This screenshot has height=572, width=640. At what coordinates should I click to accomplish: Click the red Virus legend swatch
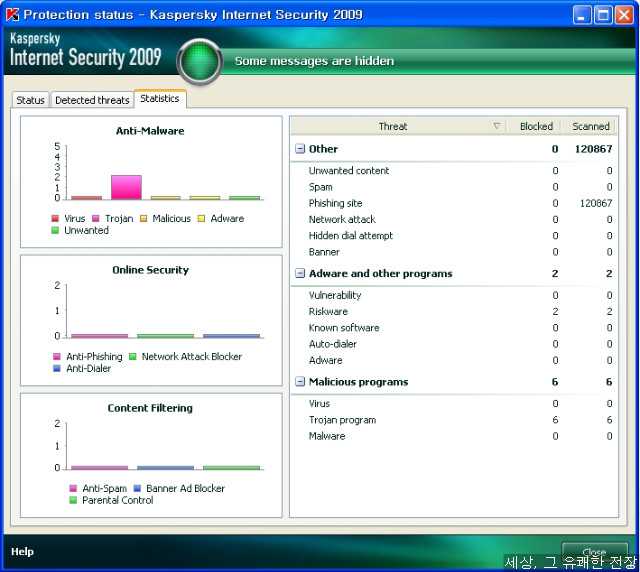pyautogui.click(x=55, y=218)
